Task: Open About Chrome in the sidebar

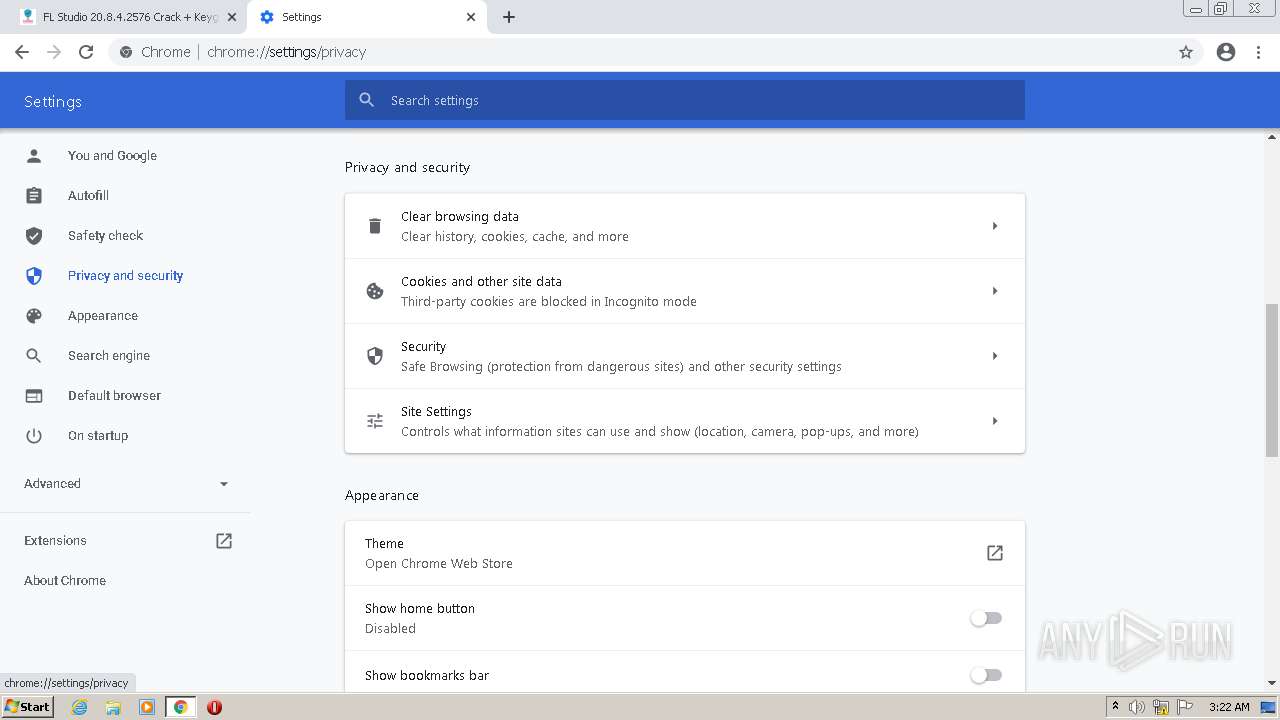Action: (65, 580)
